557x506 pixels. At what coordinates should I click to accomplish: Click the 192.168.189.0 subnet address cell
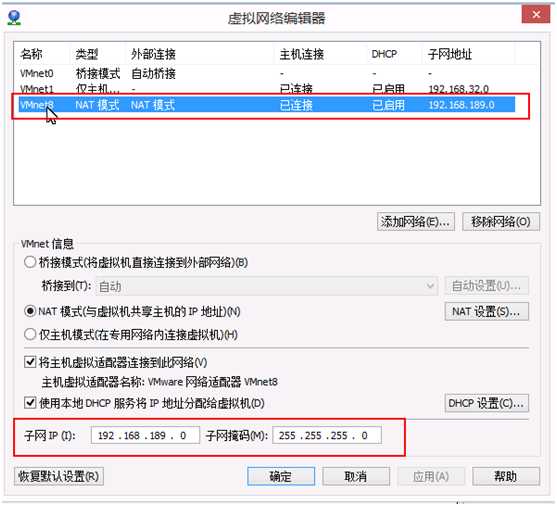point(461,105)
